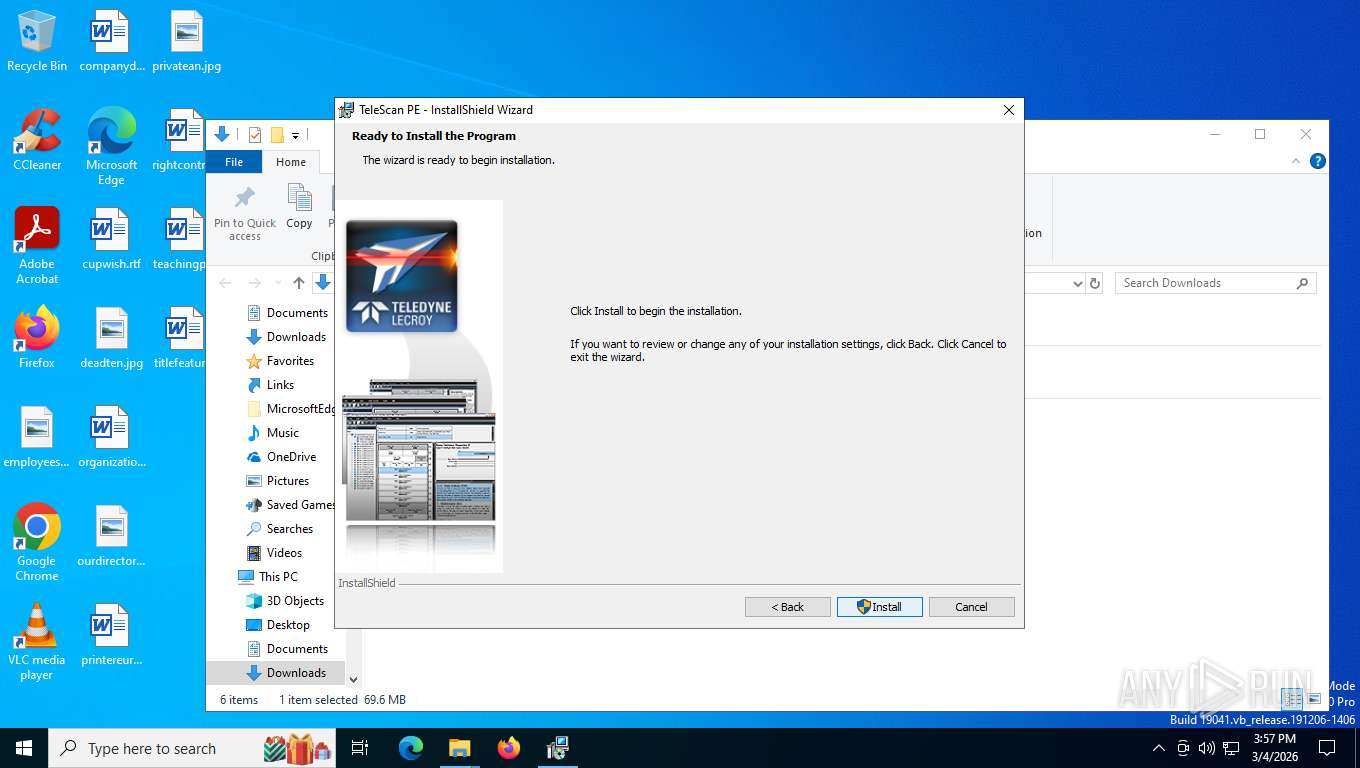The height and width of the screenshot is (768, 1360).
Task: Open Downloads under user folder in tree
Action: [286, 337]
